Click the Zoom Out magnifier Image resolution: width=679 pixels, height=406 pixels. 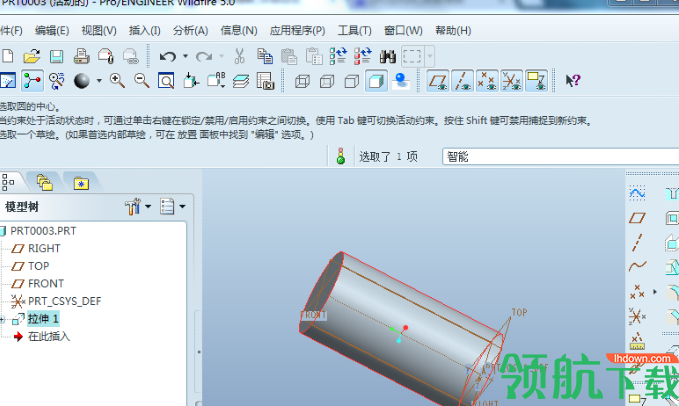(142, 81)
